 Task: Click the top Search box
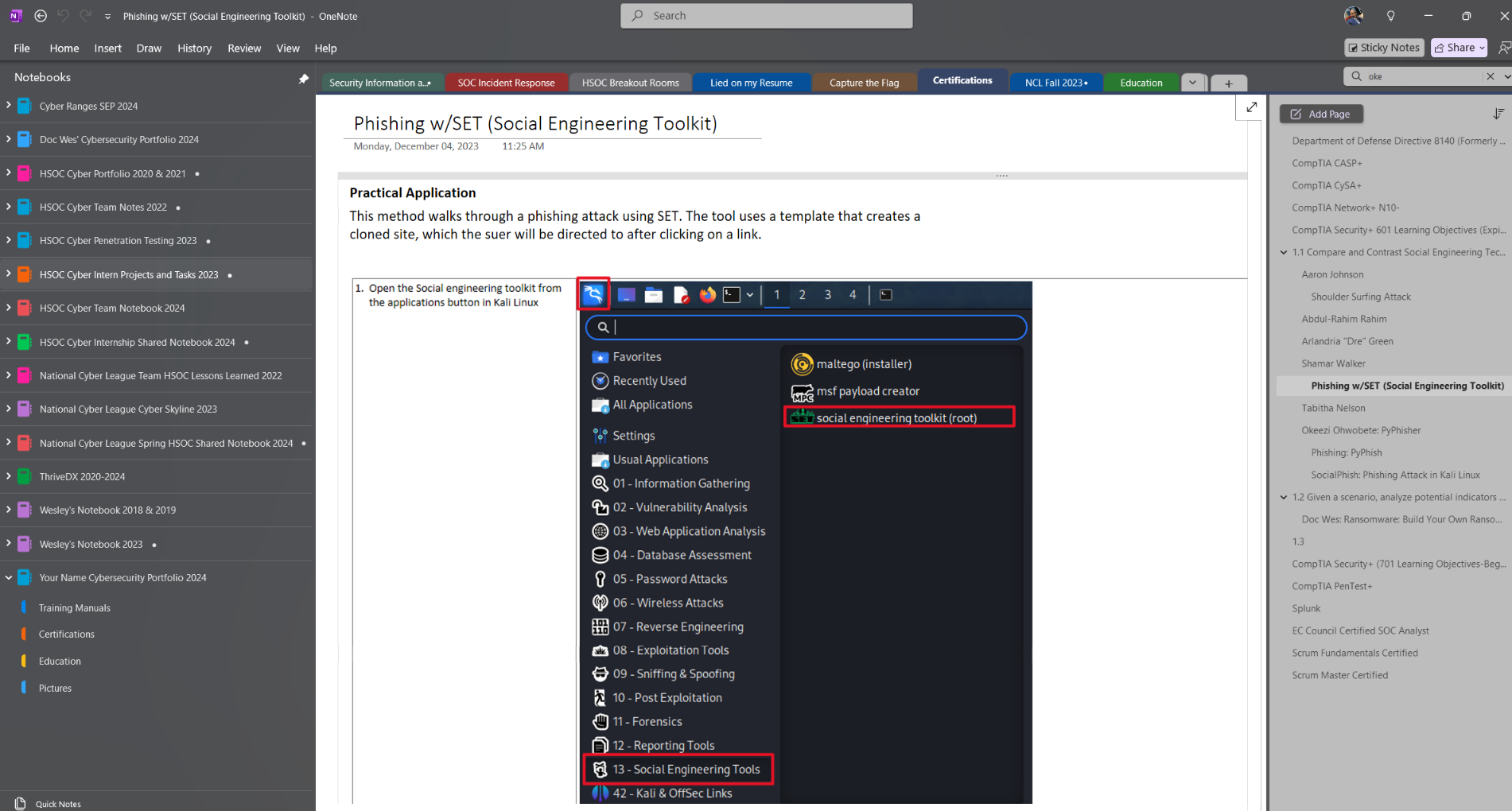click(x=767, y=16)
